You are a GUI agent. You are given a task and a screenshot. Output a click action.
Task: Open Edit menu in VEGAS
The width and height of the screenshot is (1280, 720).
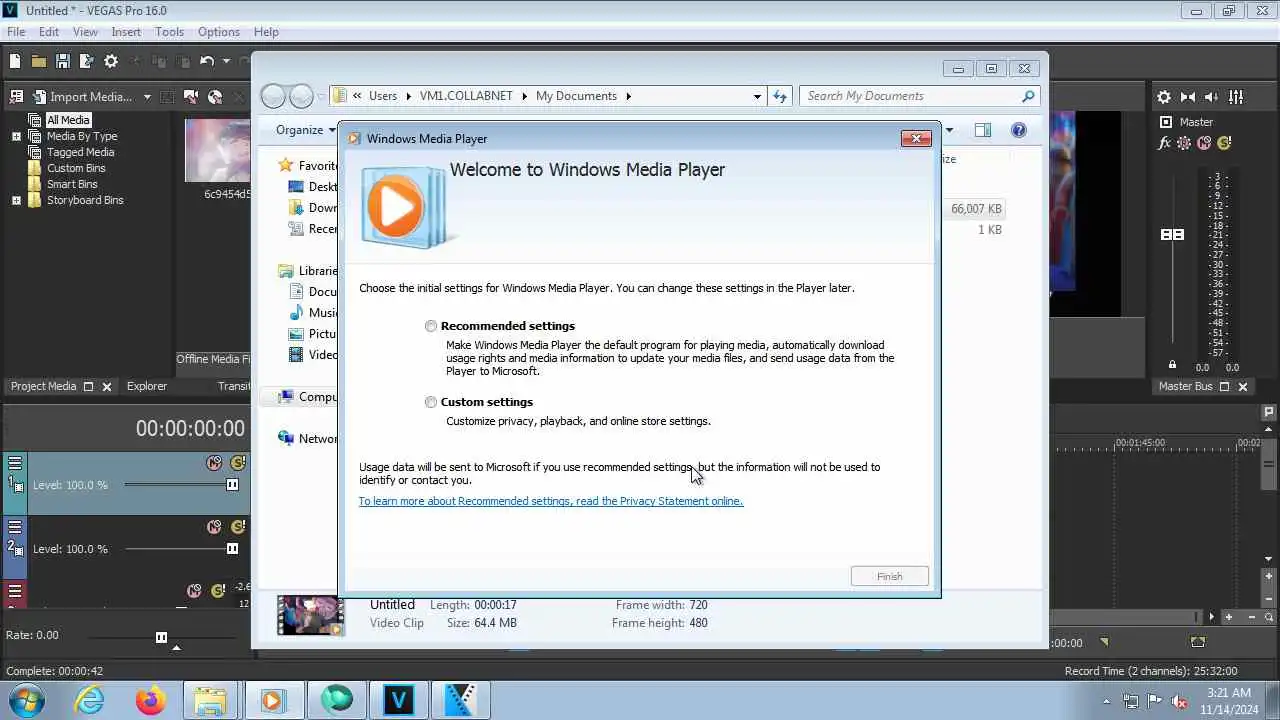(x=49, y=32)
